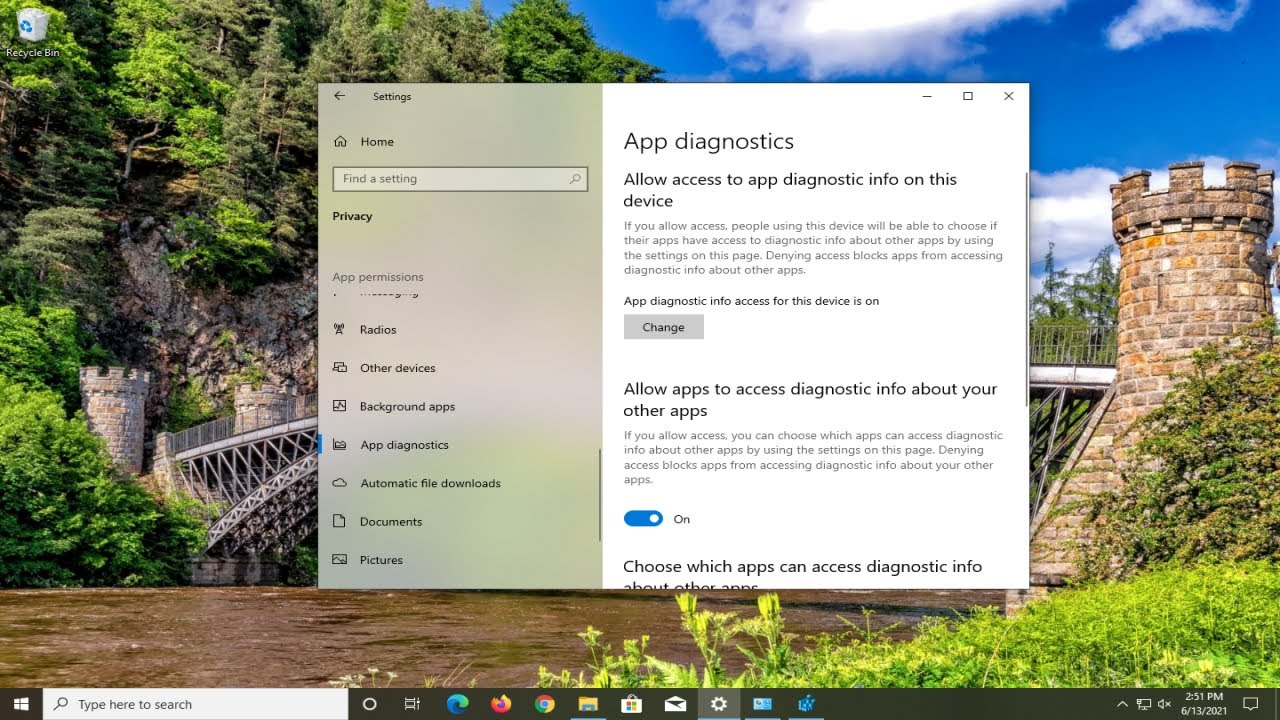Select the Pictures icon in sidebar
The image size is (1280, 720).
340,560
